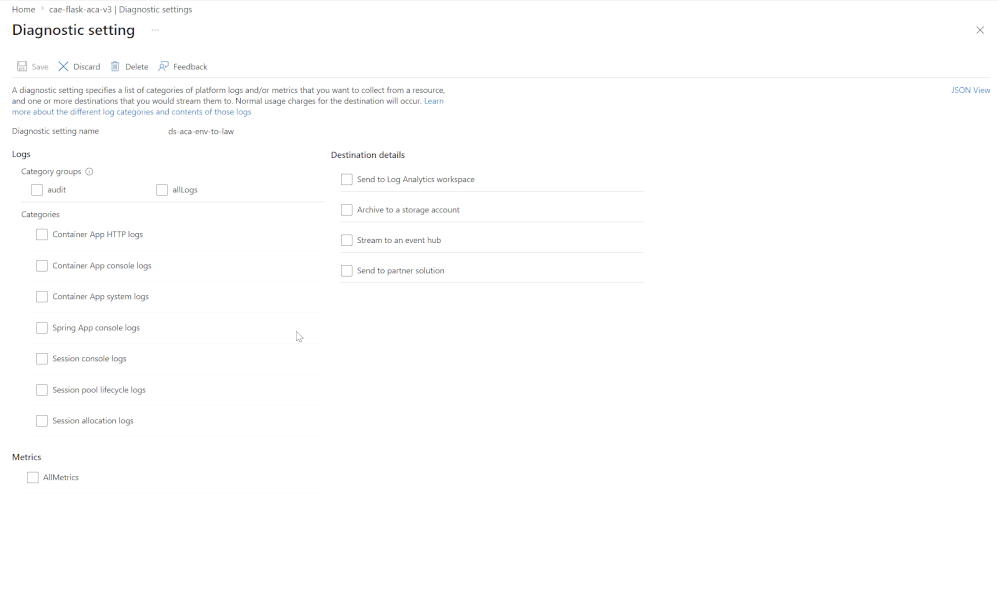This screenshot has width=999, height=594.
Task: Click the Metrics section heading
Action: coord(27,457)
